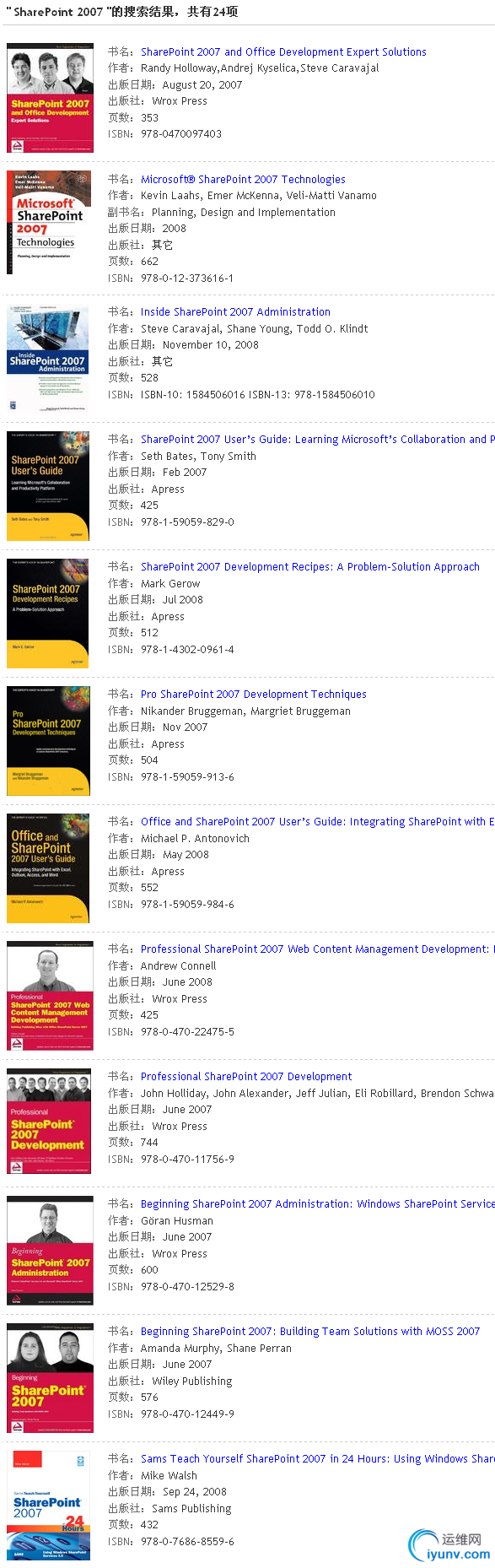Click page count 744
Screen dimensions: 495x1568
pyautogui.click(x=149, y=1142)
